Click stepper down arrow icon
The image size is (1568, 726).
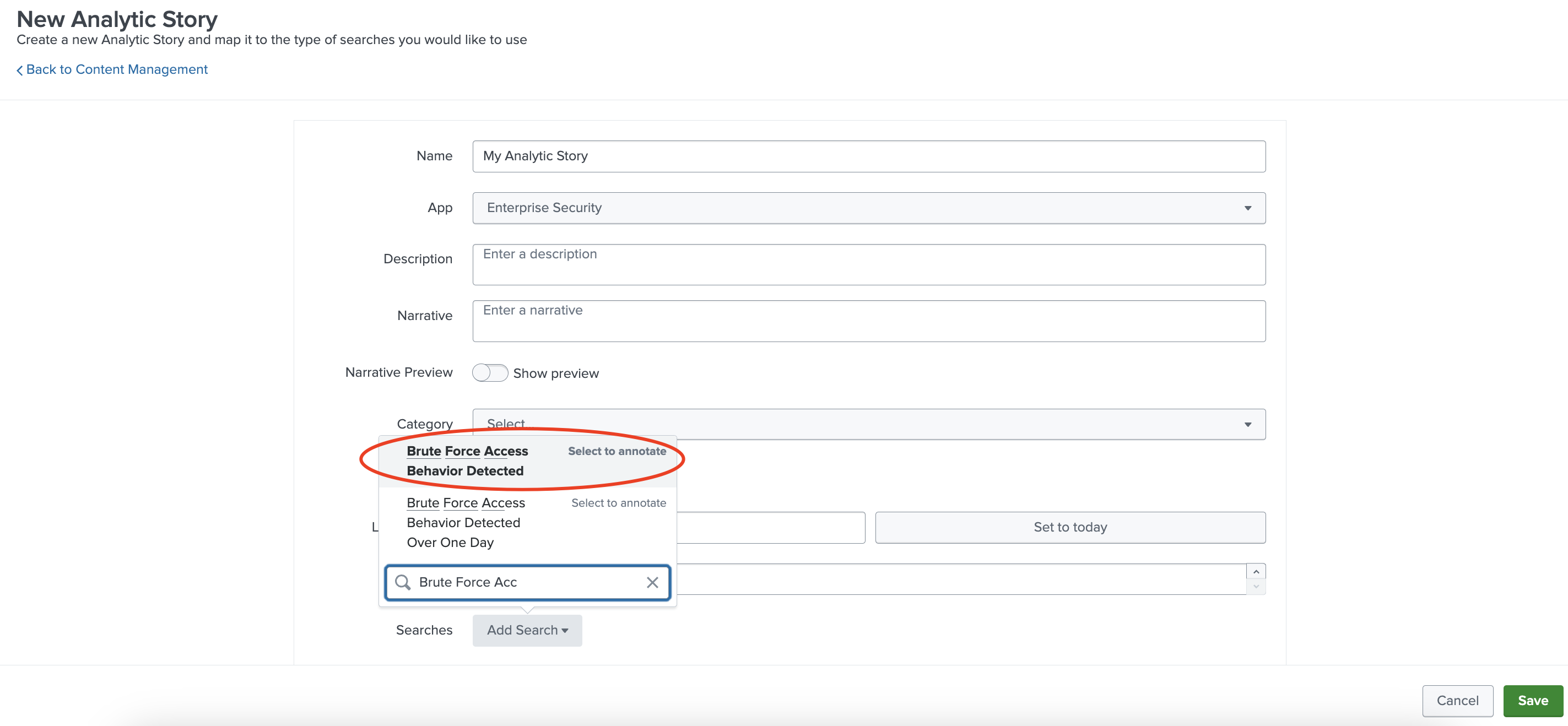pyautogui.click(x=1255, y=587)
